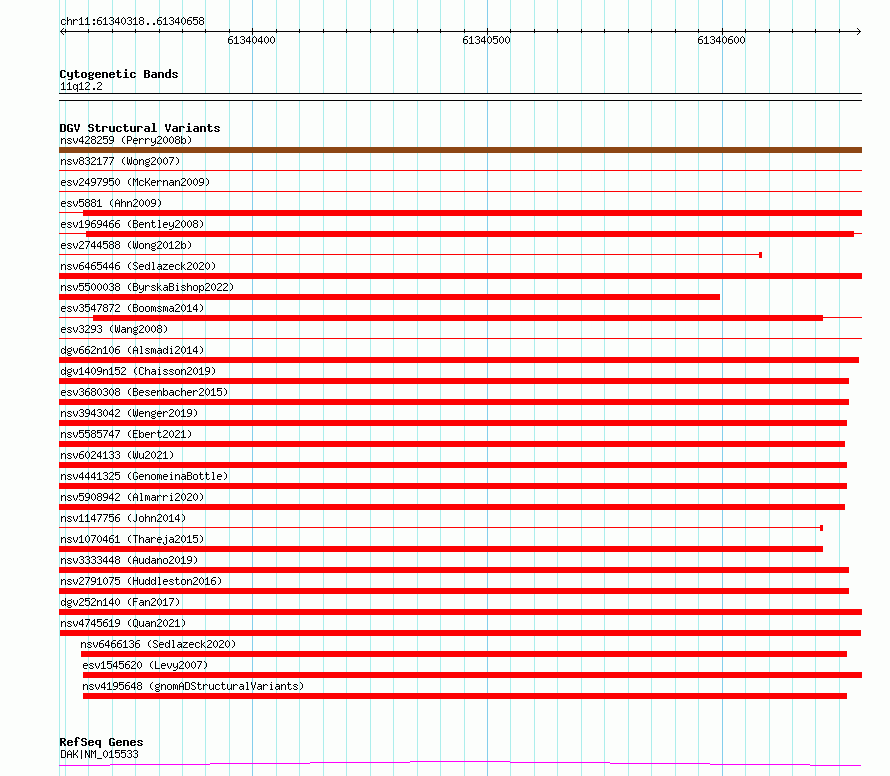Select nsv1070461 (Thareja2015) variant label
The height and width of the screenshot is (776, 890).
tap(132, 539)
